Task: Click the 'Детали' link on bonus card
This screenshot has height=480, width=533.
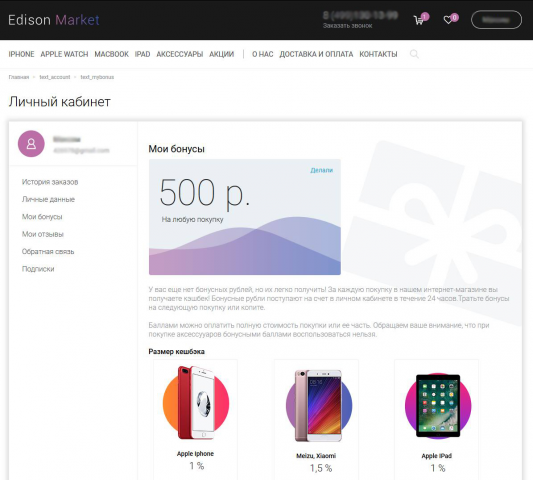Action: (322, 170)
